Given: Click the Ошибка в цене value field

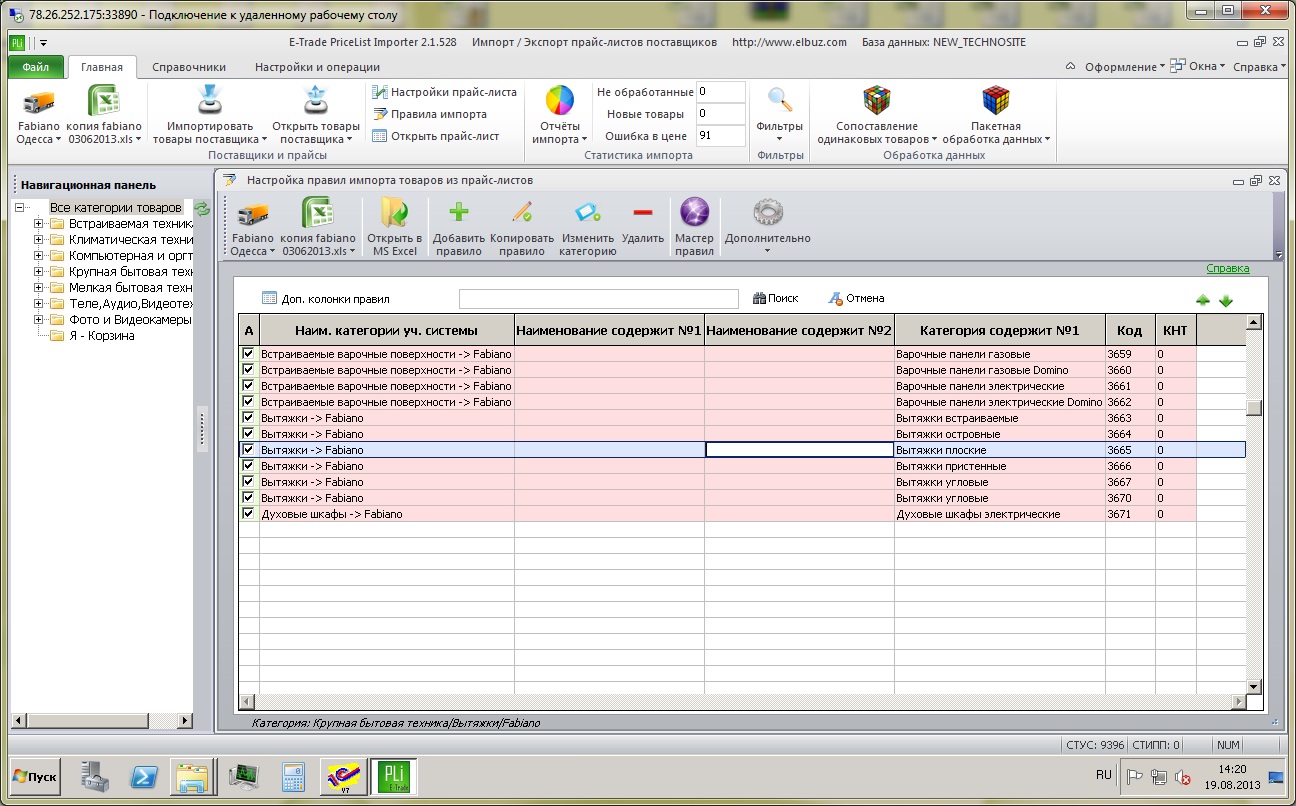Looking at the screenshot, I should [721, 136].
